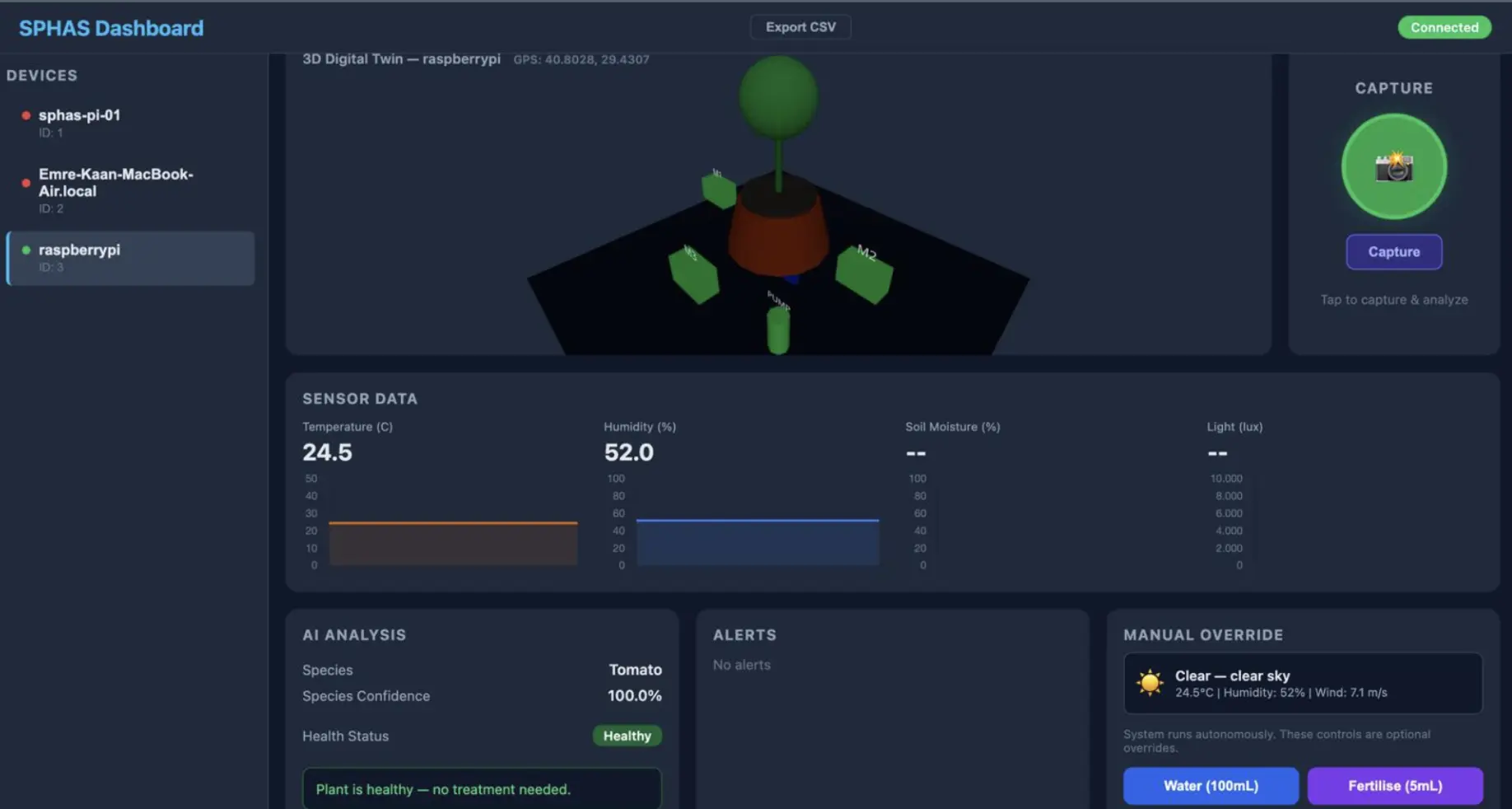The image size is (1512, 809).
Task: Click the round green camera capture icon
Action: 1393,166
